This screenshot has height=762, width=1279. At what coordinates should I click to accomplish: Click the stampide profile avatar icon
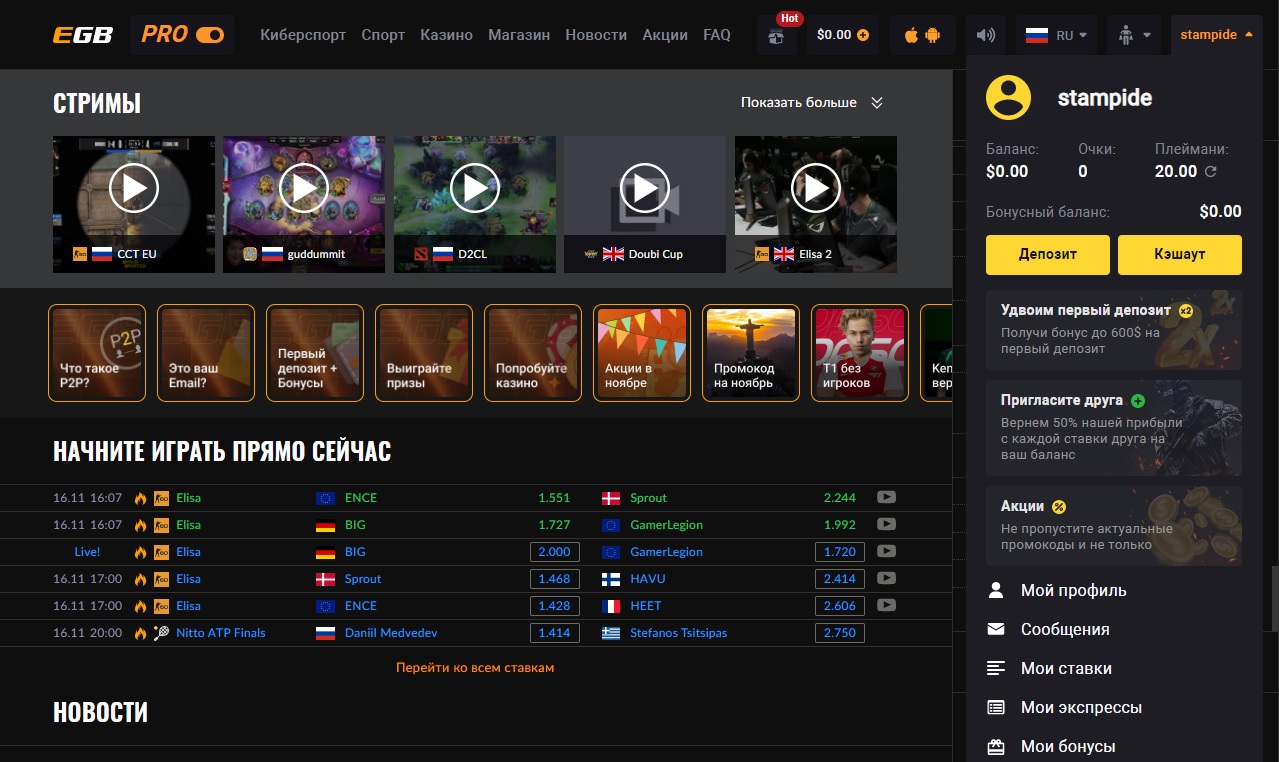click(x=1009, y=98)
